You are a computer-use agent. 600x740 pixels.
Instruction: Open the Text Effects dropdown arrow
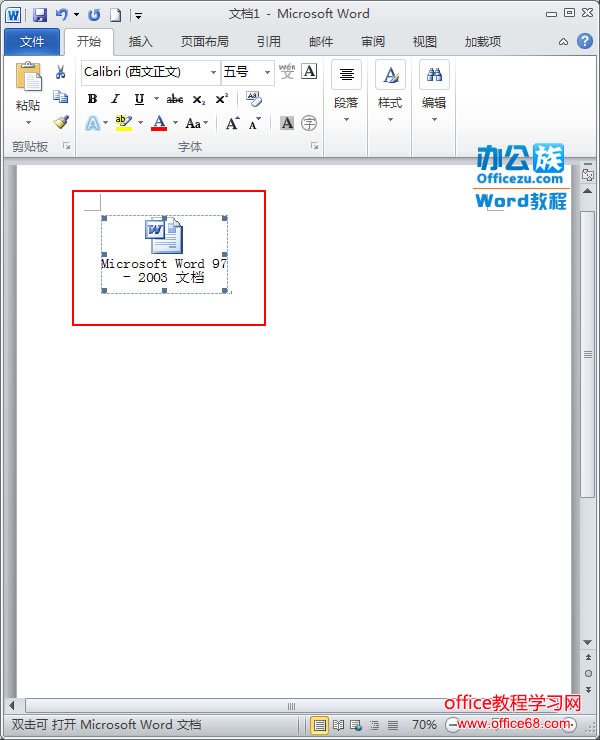106,123
